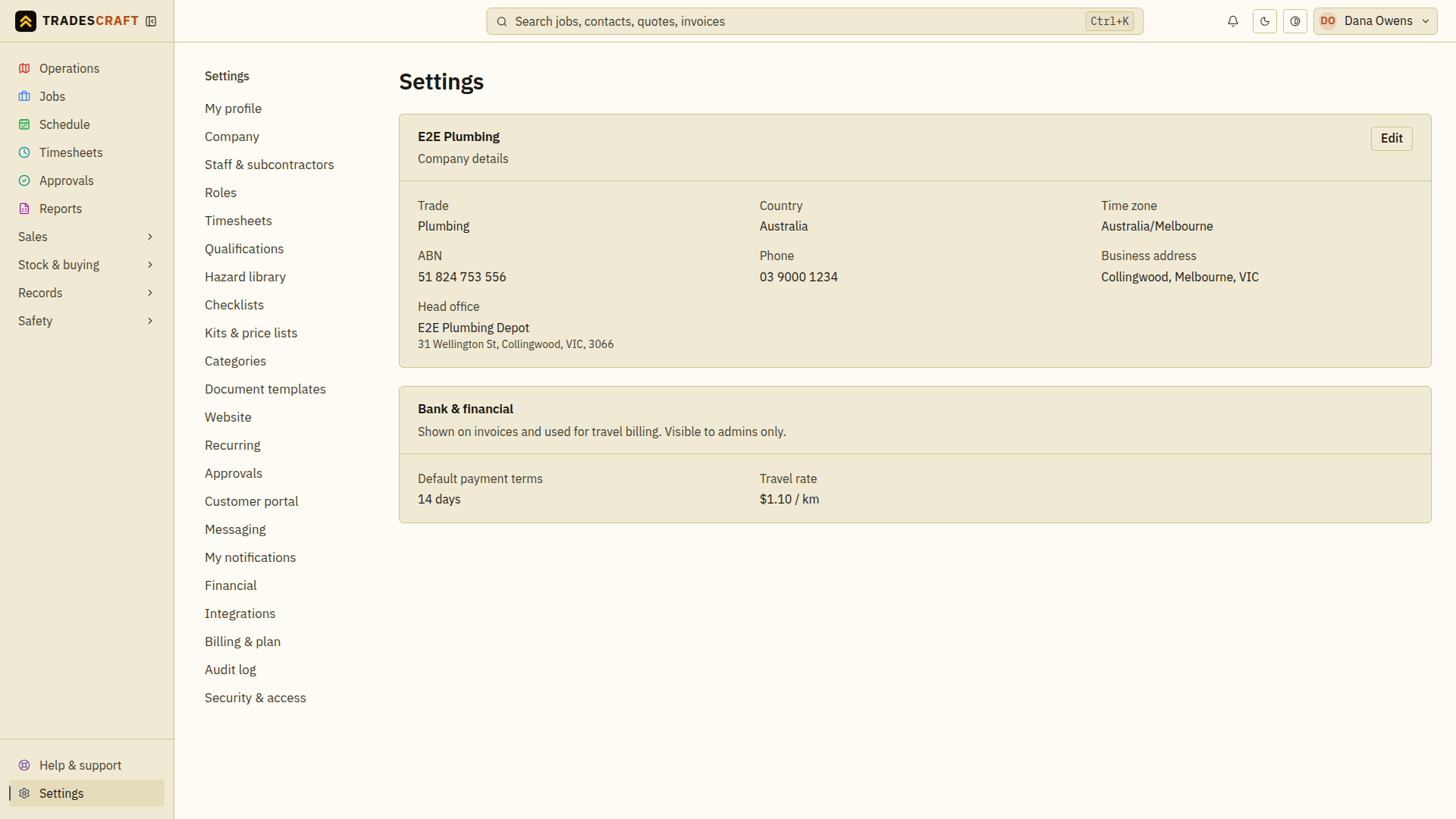
Task: Click the ABN value 51 824 753 556
Action: (x=462, y=277)
